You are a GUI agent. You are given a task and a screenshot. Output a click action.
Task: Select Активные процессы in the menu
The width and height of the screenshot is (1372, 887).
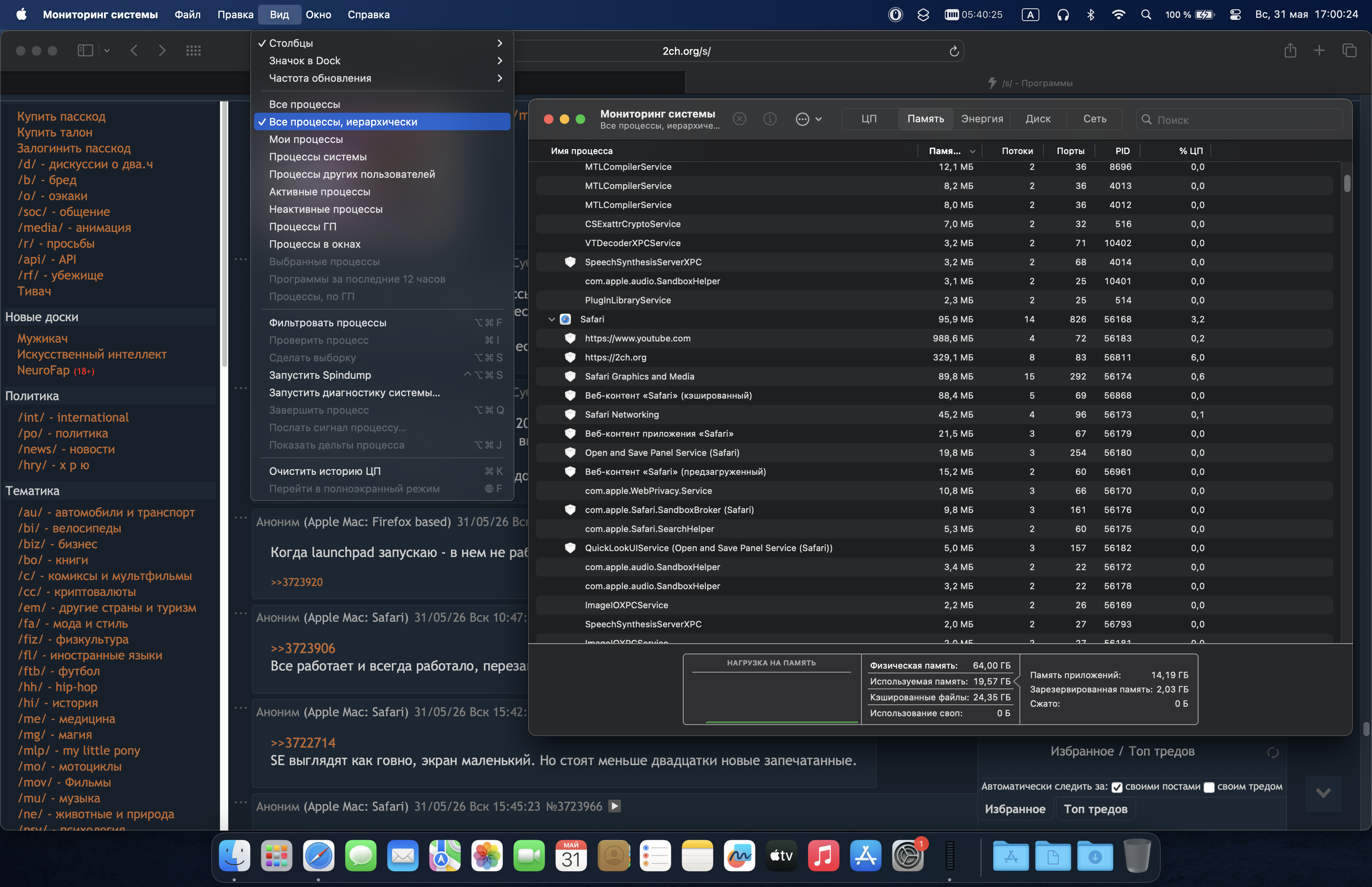pos(382,192)
